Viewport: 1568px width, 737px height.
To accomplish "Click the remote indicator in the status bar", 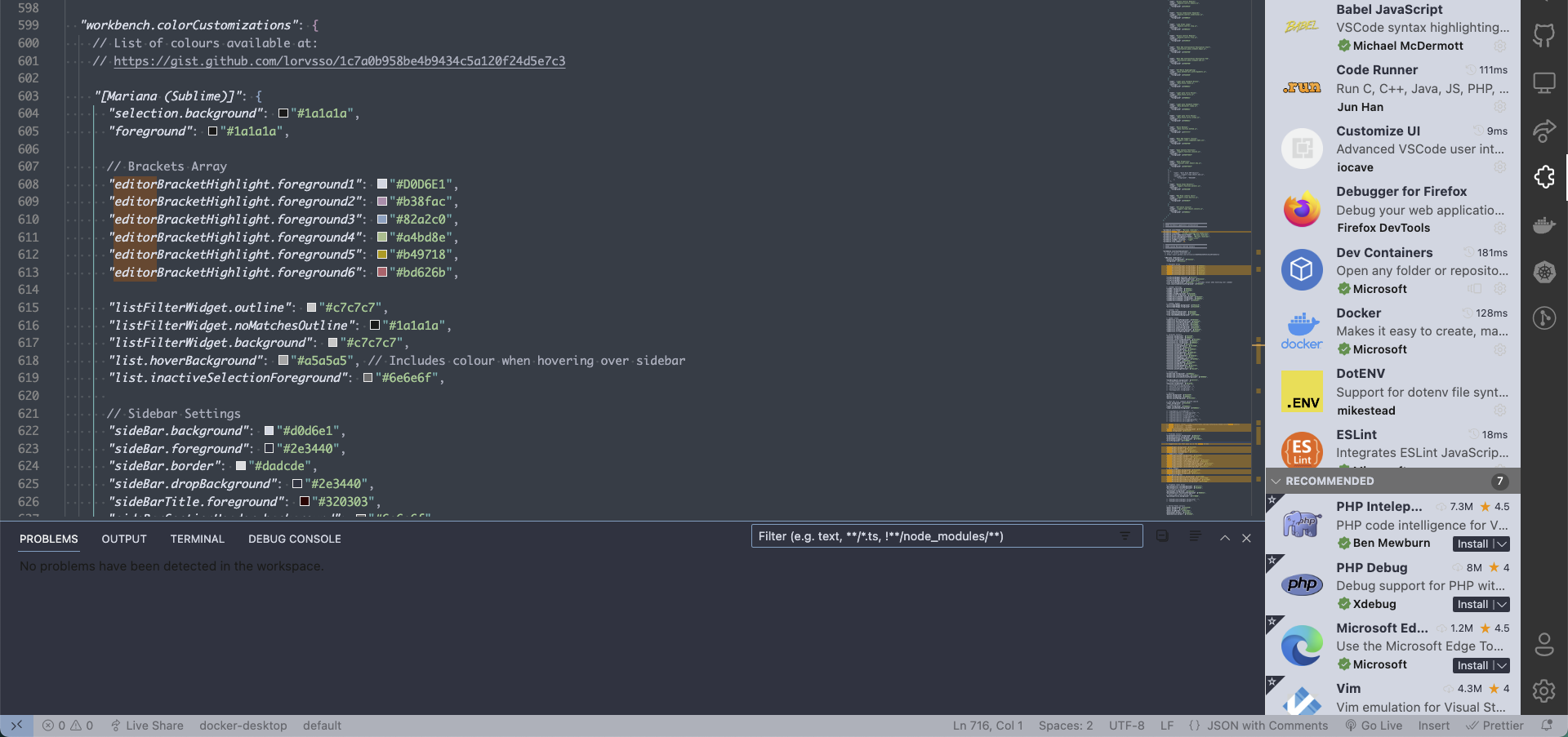I will [16, 725].
